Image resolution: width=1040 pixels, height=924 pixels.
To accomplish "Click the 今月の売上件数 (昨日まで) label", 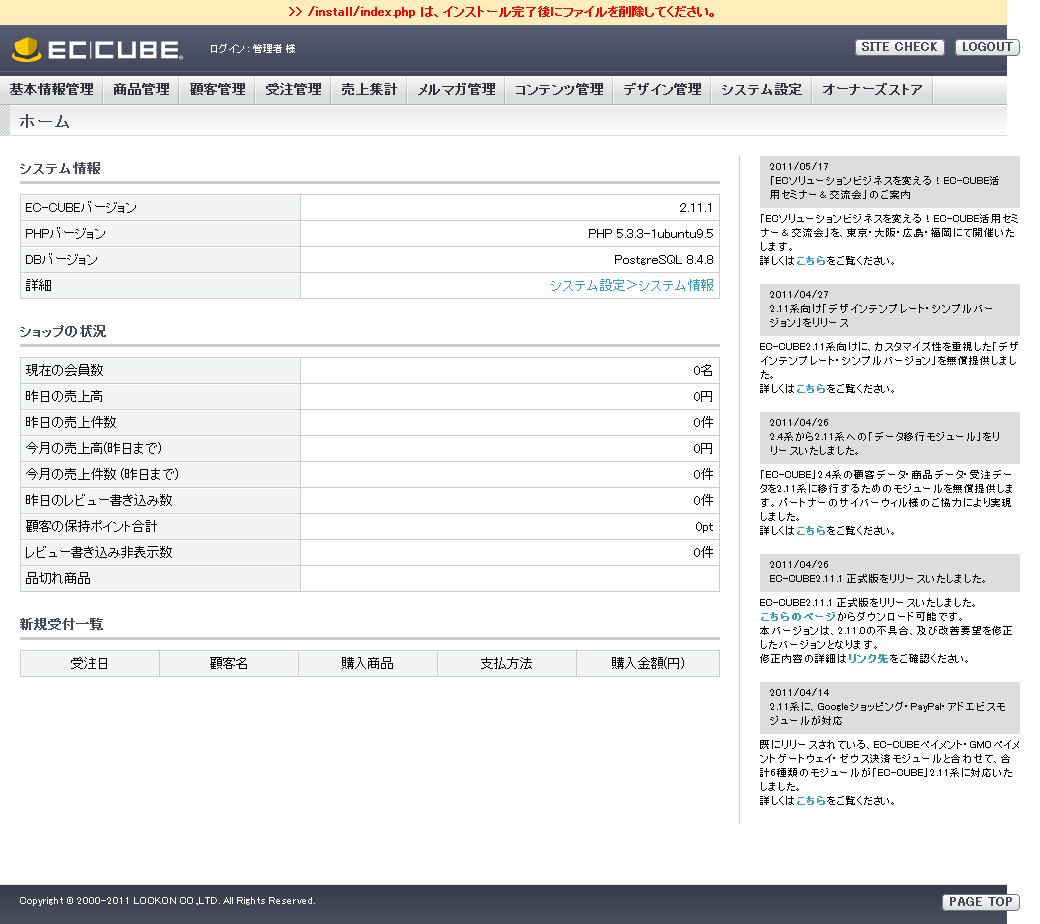I will [x=102, y=474].
